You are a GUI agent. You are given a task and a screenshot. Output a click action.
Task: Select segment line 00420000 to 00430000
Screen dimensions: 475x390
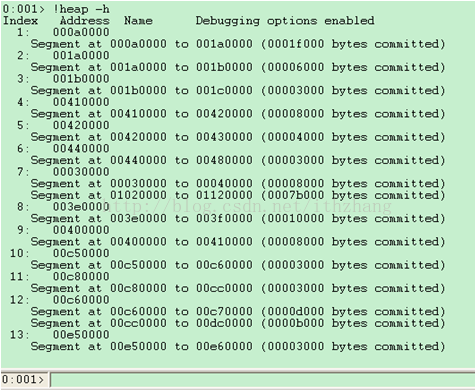pos(238,137)
